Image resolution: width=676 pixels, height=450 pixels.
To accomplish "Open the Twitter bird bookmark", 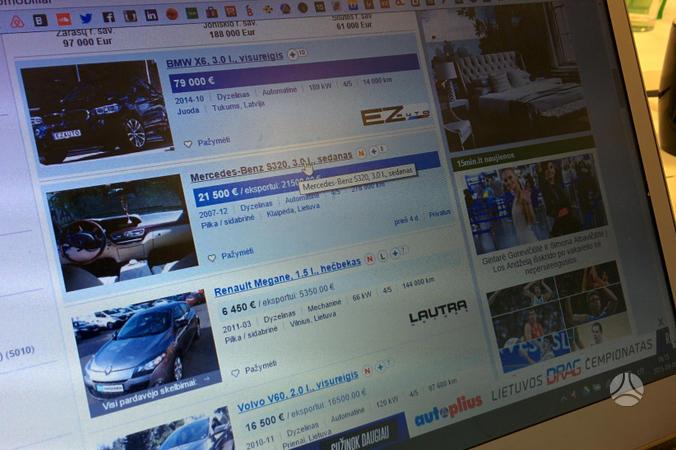I will [x=86, y=18].
